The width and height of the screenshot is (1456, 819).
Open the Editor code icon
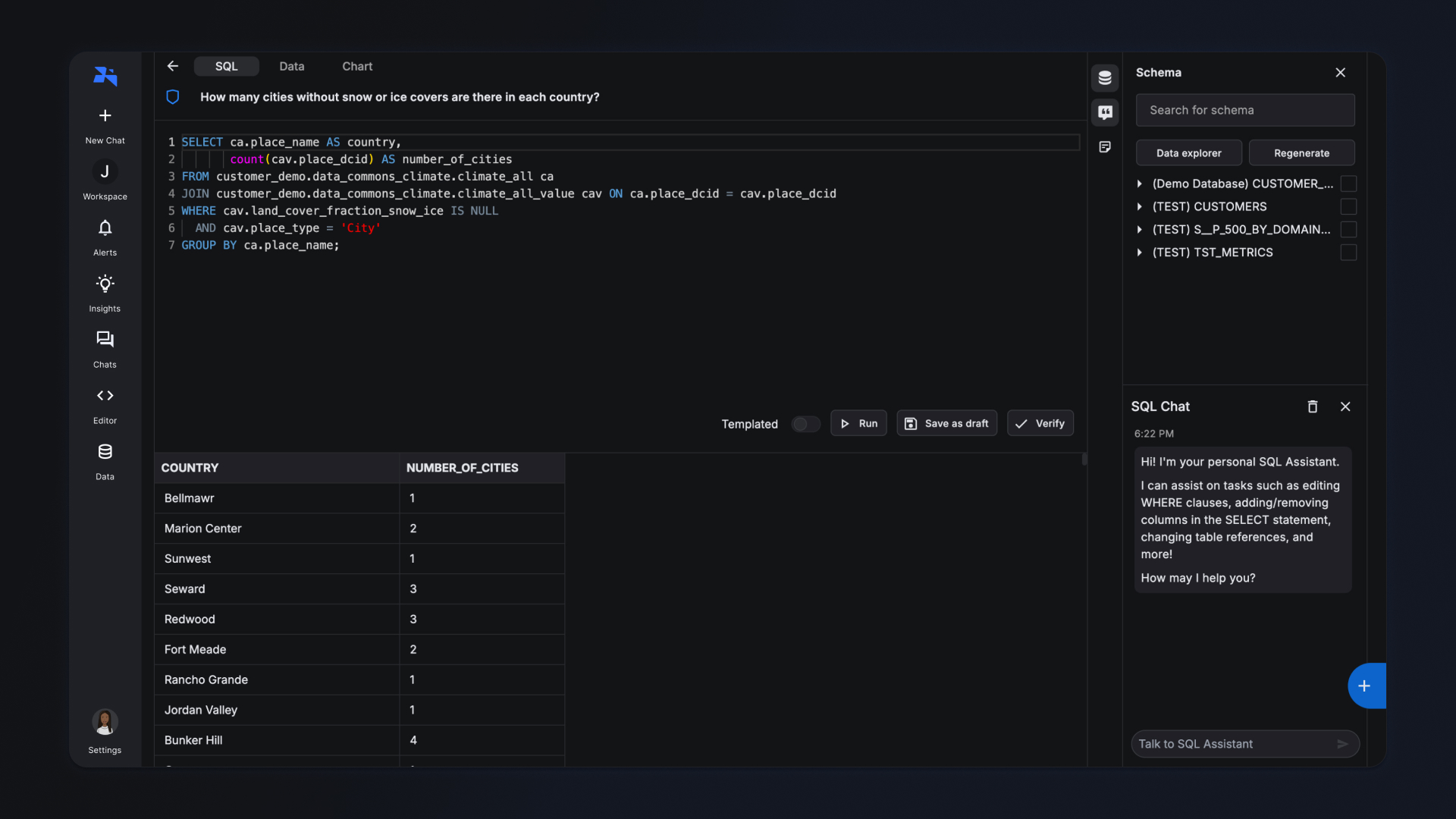[x=105, y=396]
